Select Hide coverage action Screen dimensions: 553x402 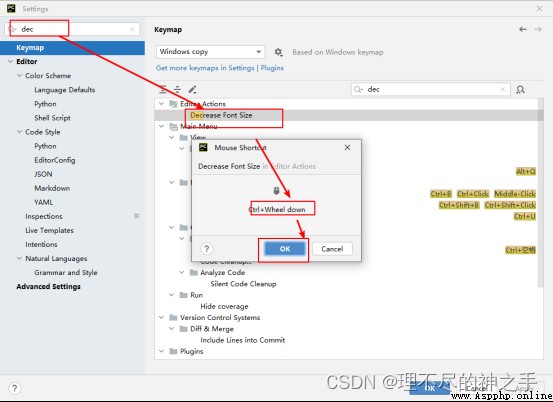pyautogui.click(x=224, y=306)
